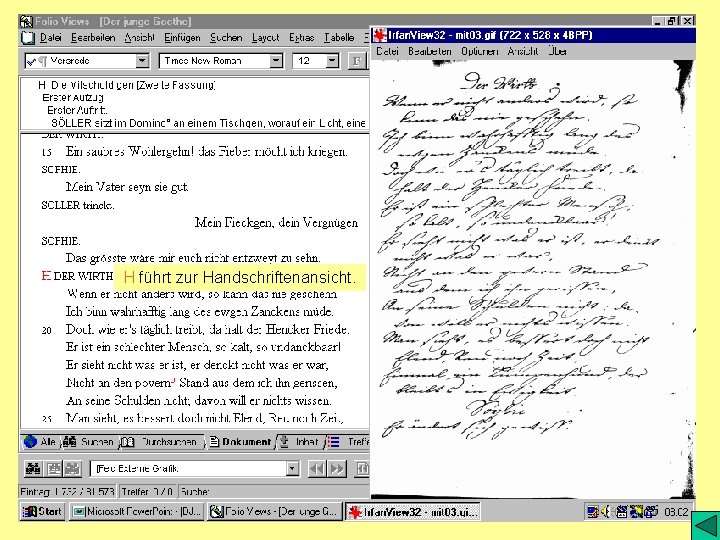Image resolution: width=720 pixels, height=540 pixels.
Task: Click the 'SÖLLER trinckt.' stage direction
Action: pyautogui.click(x=78, y=205)
